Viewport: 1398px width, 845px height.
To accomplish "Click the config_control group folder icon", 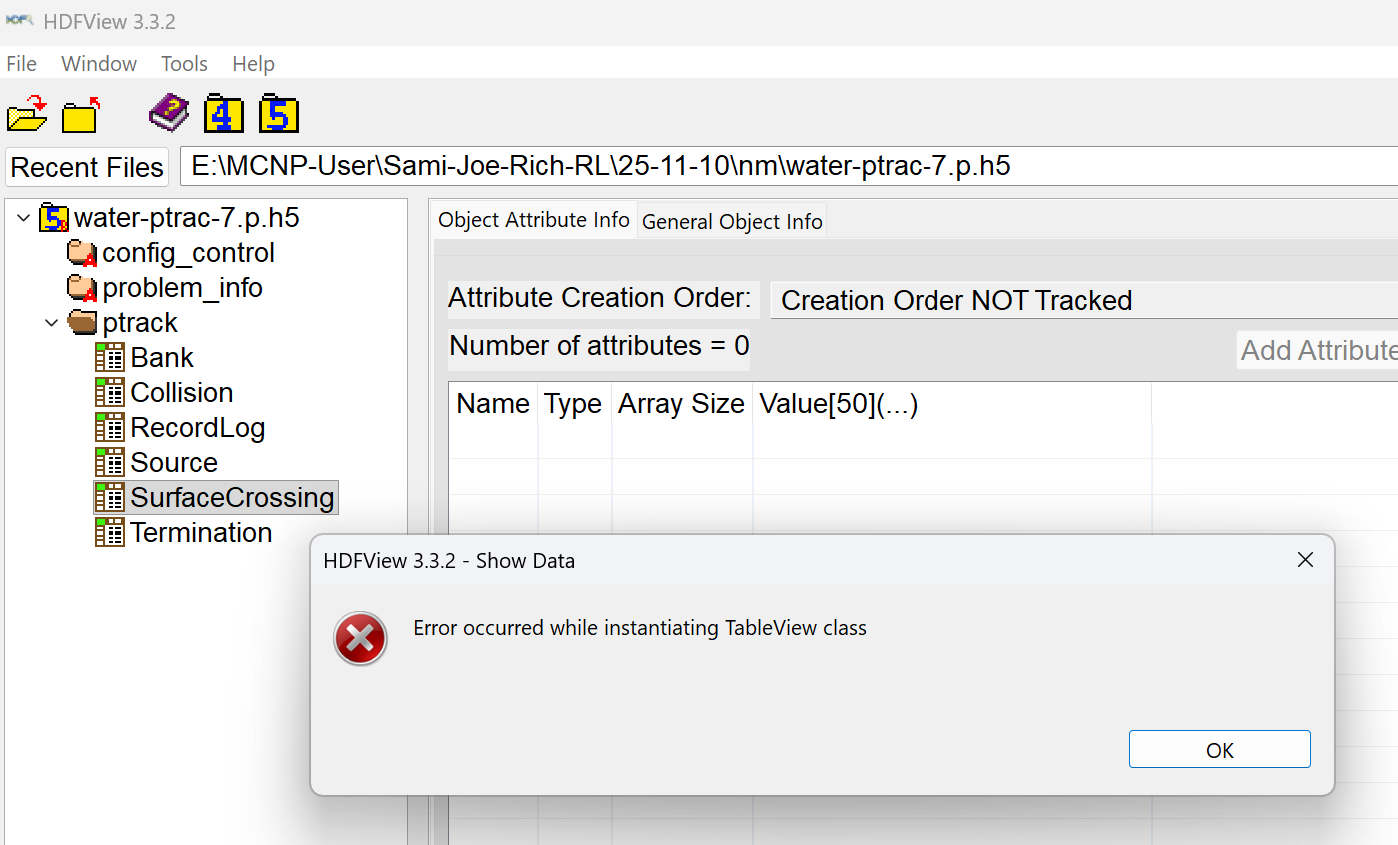I will click(x=81, y=252).
